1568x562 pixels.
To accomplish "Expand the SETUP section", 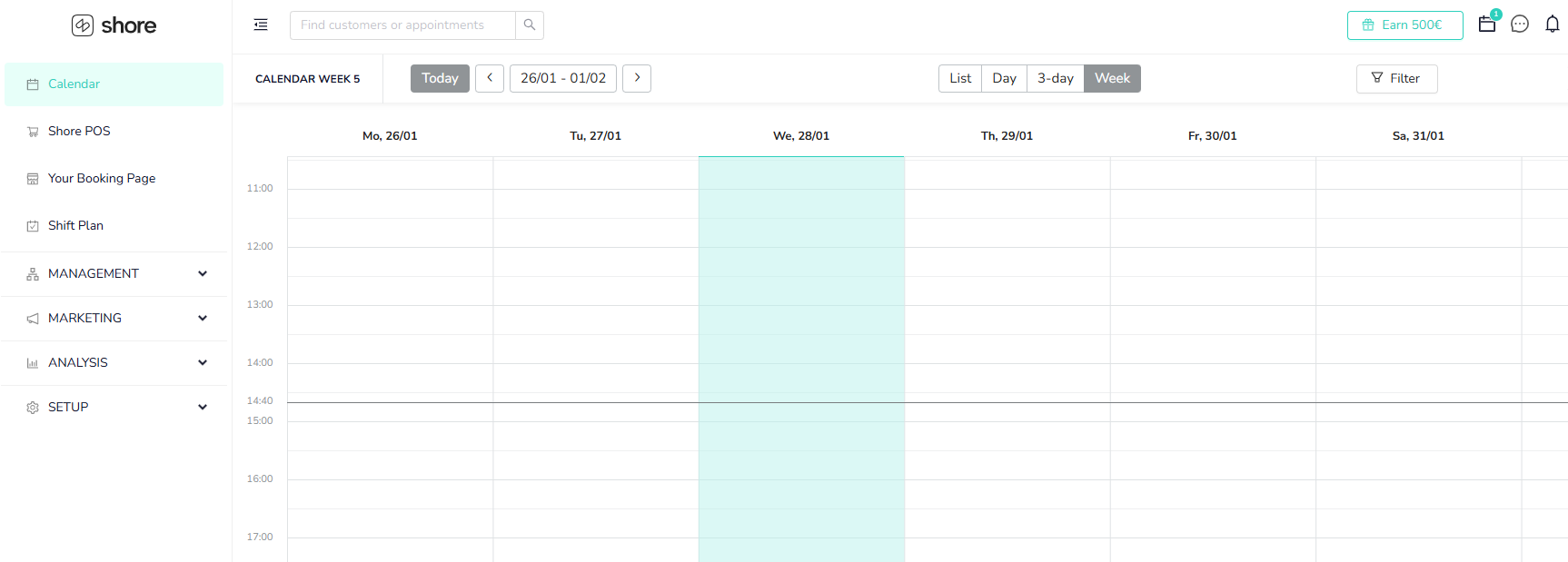I will 114,407.
